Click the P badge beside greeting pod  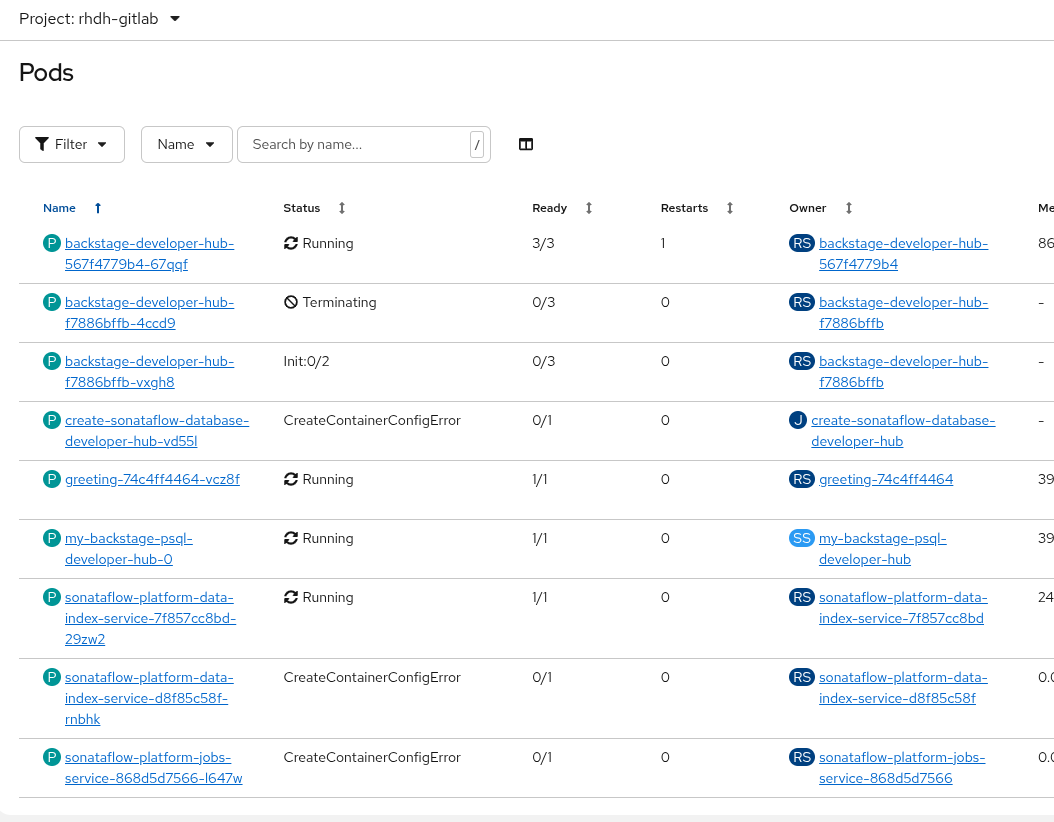tap(52, 479)
